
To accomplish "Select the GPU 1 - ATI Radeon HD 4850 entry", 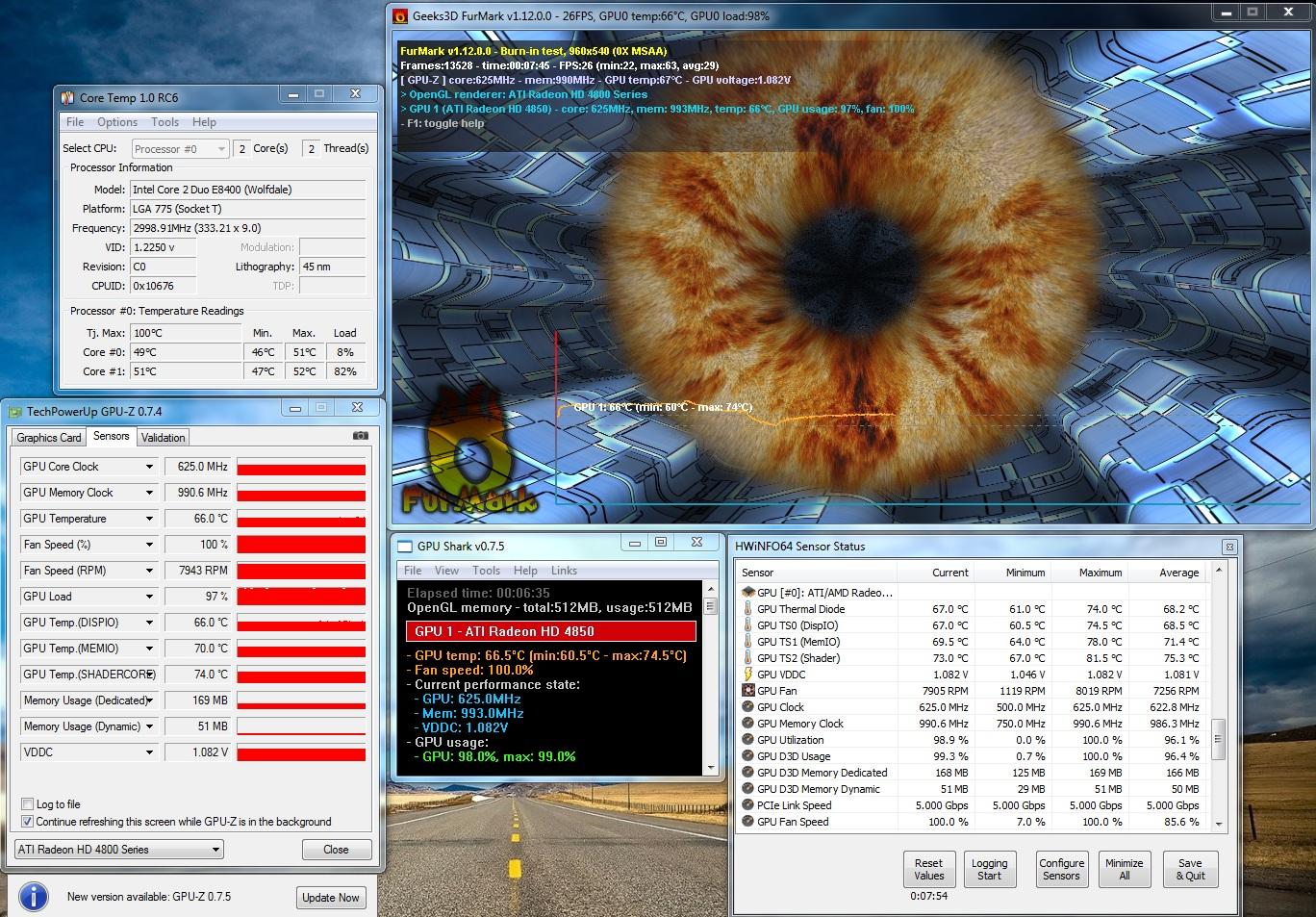I will pos(551,631).
